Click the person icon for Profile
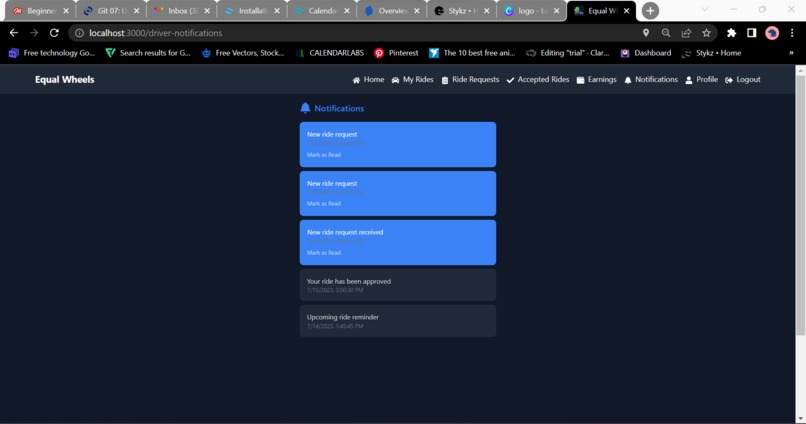806x424 pixels. click(689, 80)
